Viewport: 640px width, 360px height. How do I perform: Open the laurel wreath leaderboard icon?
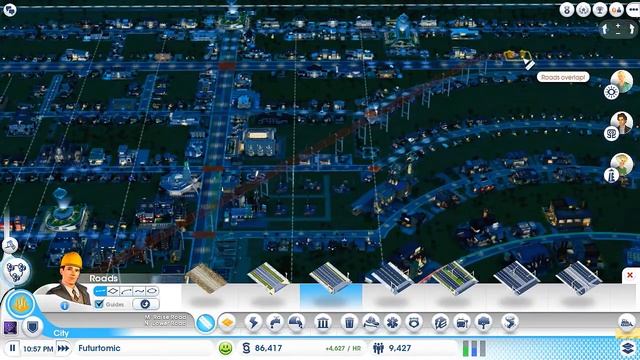583,9
